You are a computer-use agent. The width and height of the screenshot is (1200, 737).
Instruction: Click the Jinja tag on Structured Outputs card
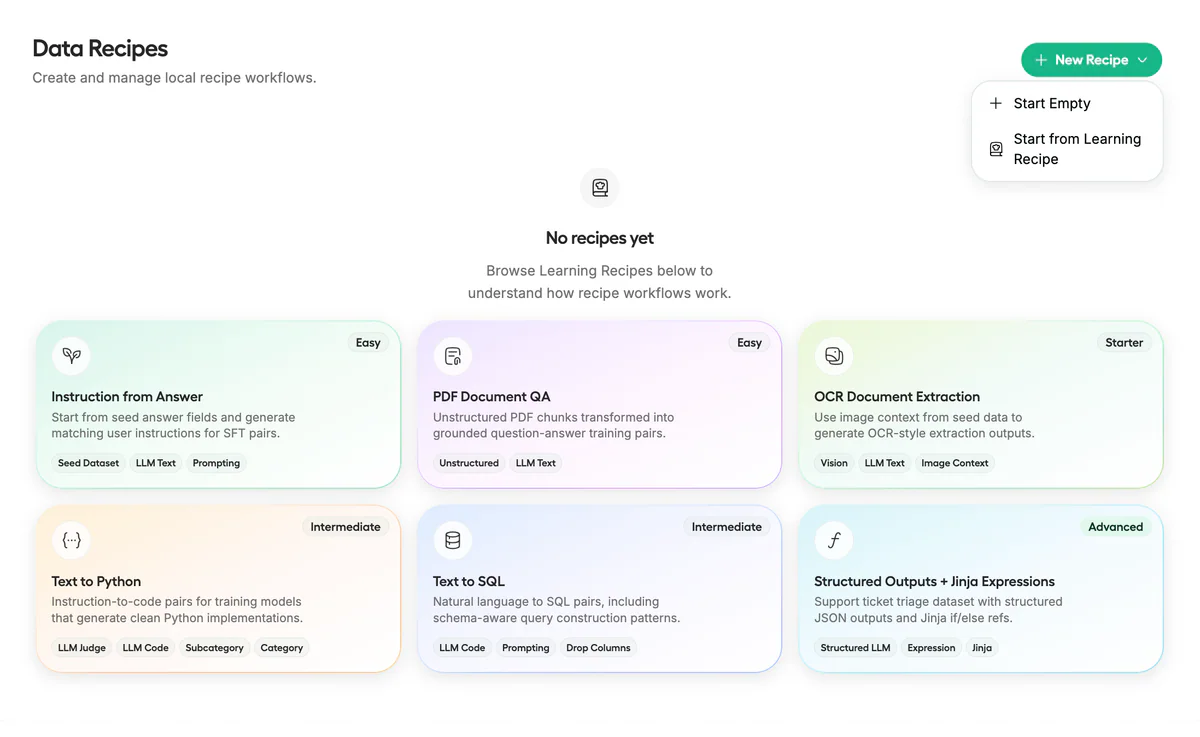(x=982, y=648)
